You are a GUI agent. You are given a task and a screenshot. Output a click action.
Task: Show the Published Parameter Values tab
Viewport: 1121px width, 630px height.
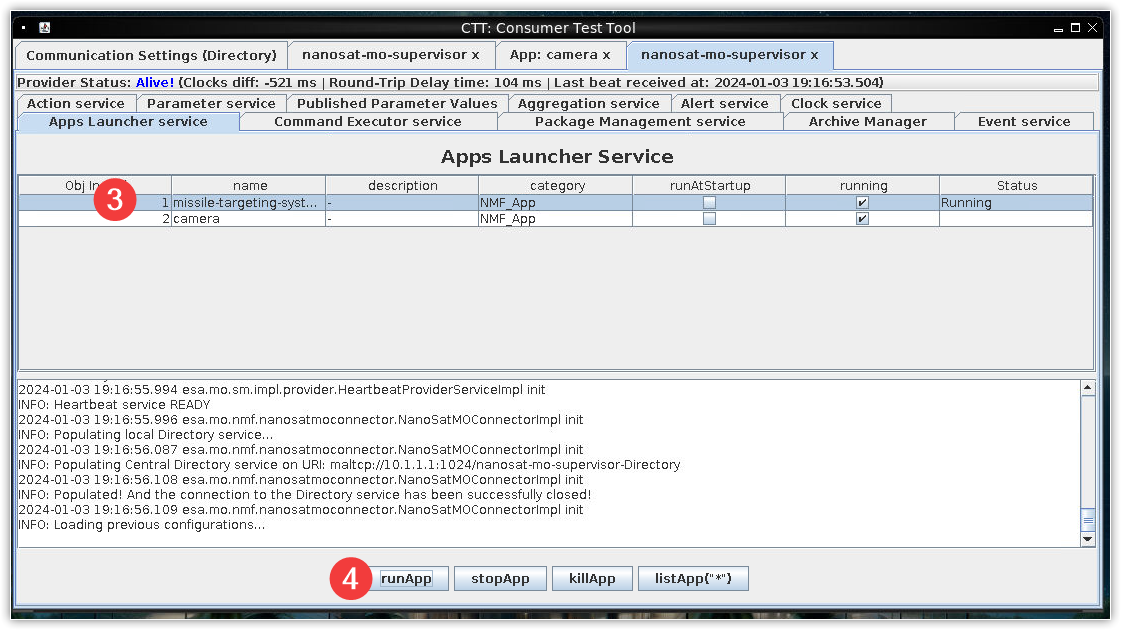(397, 104)
